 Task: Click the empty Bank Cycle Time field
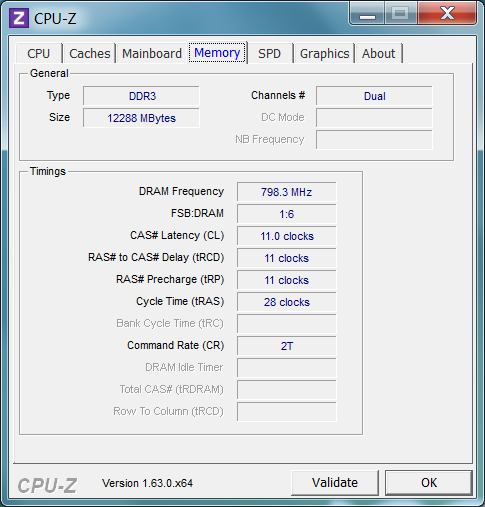pyautogui.click(x=287, y=324)
